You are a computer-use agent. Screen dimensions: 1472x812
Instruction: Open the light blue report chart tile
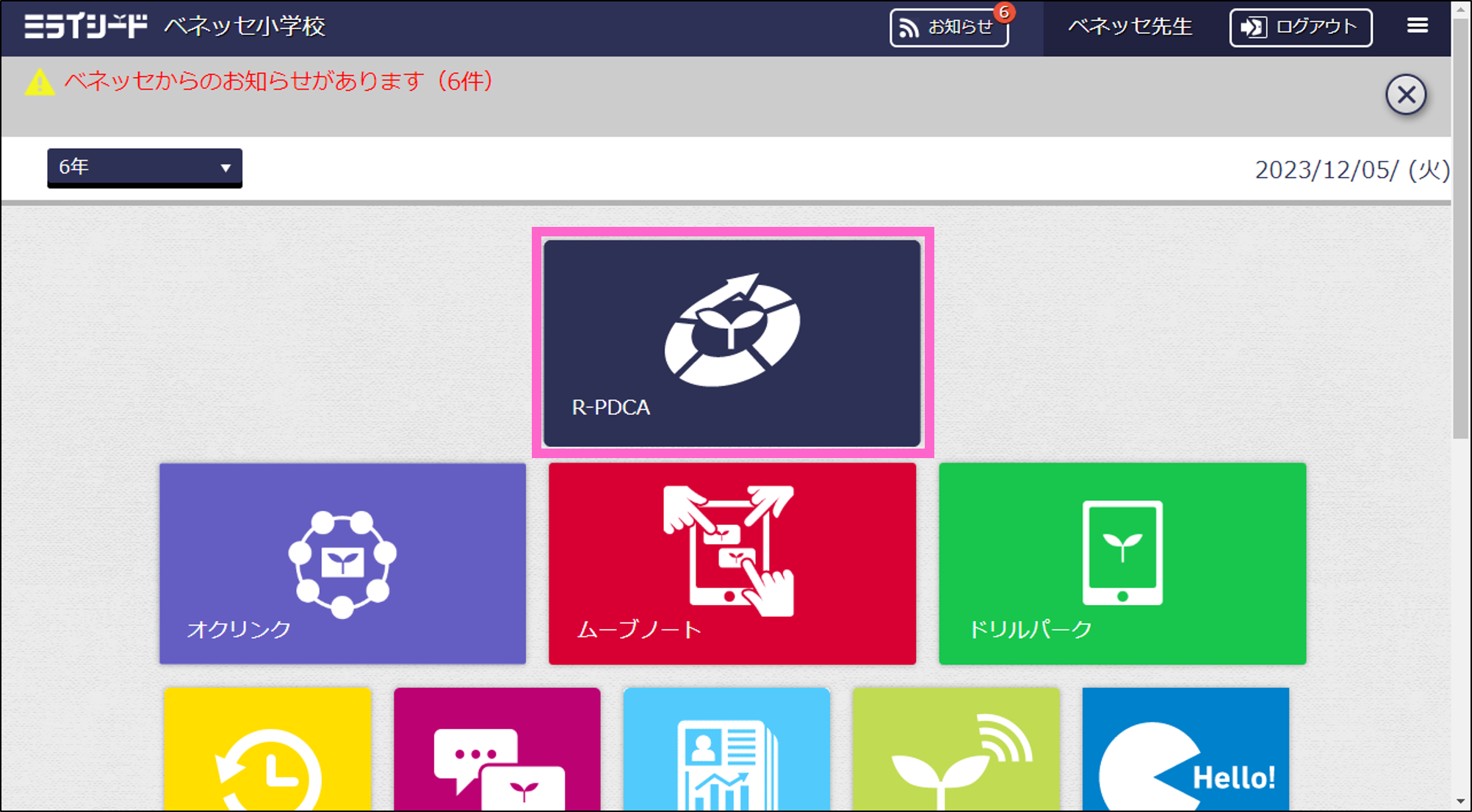point(726,749)
